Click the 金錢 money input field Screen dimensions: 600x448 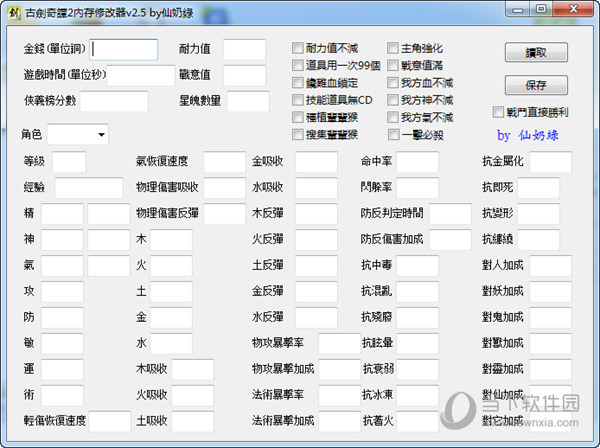(x=125, y=49)
